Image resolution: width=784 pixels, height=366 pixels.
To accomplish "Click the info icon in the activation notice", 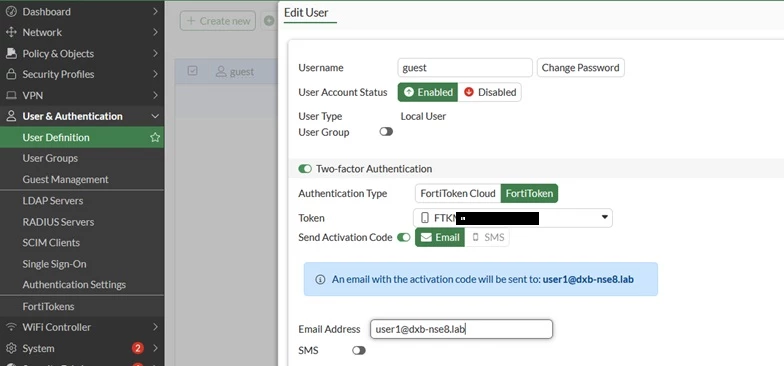I will (320, 280).
